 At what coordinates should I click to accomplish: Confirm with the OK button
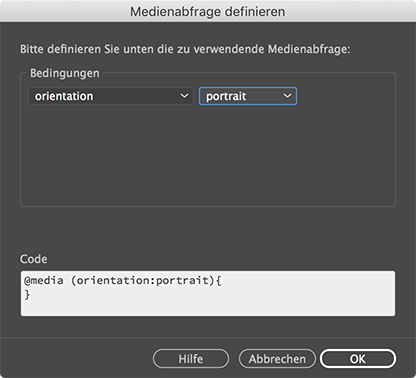click(358, 359)
